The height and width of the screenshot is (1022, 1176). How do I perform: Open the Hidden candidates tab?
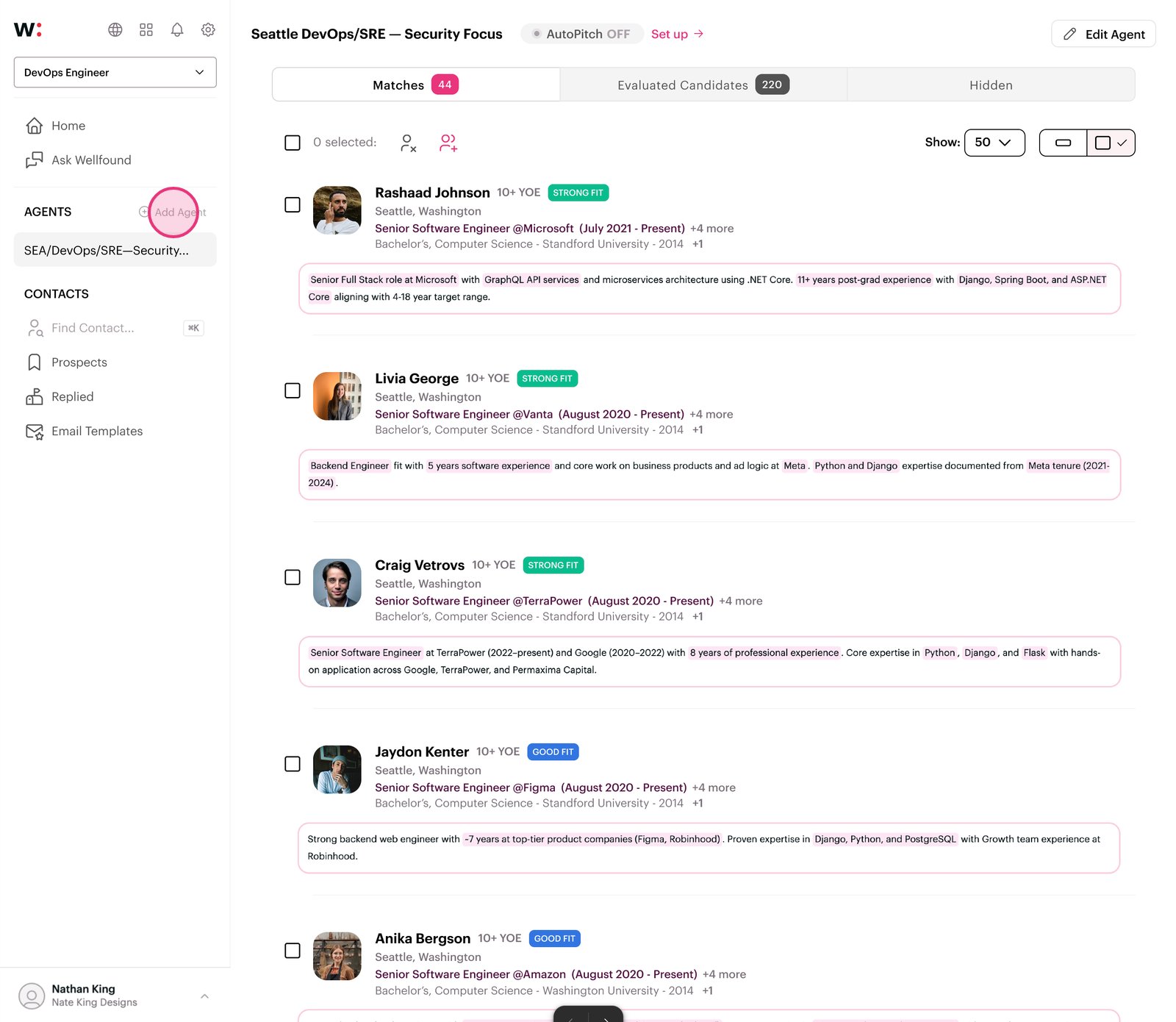point(991,85)
